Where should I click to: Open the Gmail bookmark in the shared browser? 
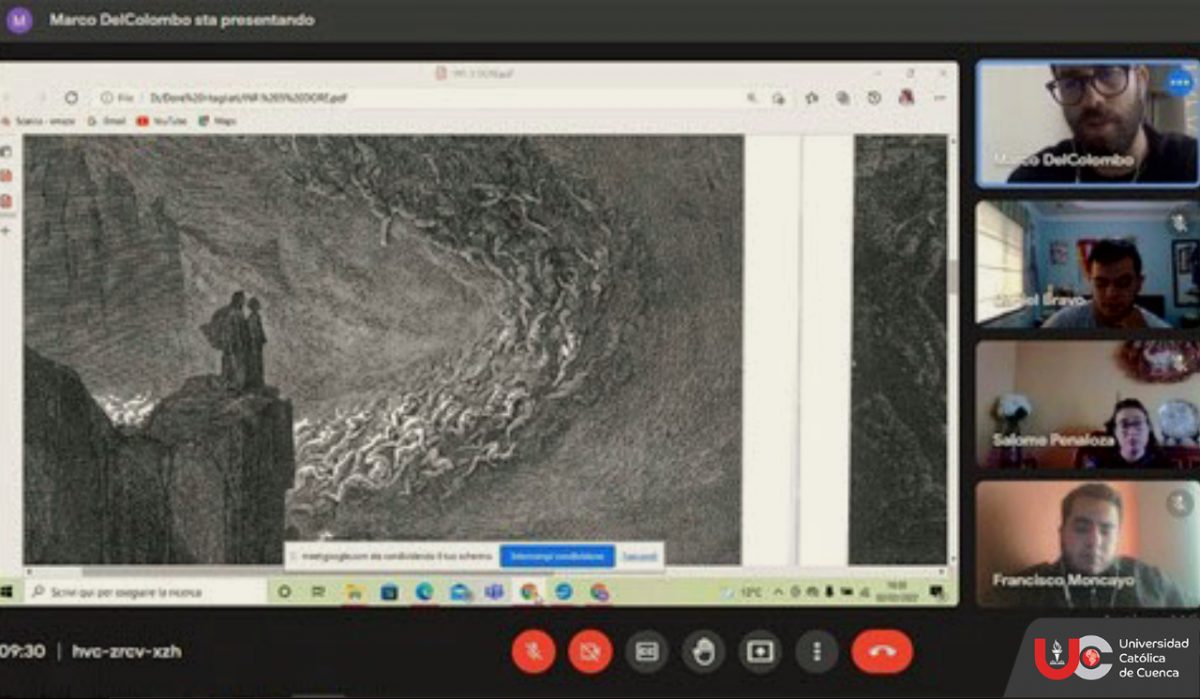pyautogui.click(x=106, y=121)
